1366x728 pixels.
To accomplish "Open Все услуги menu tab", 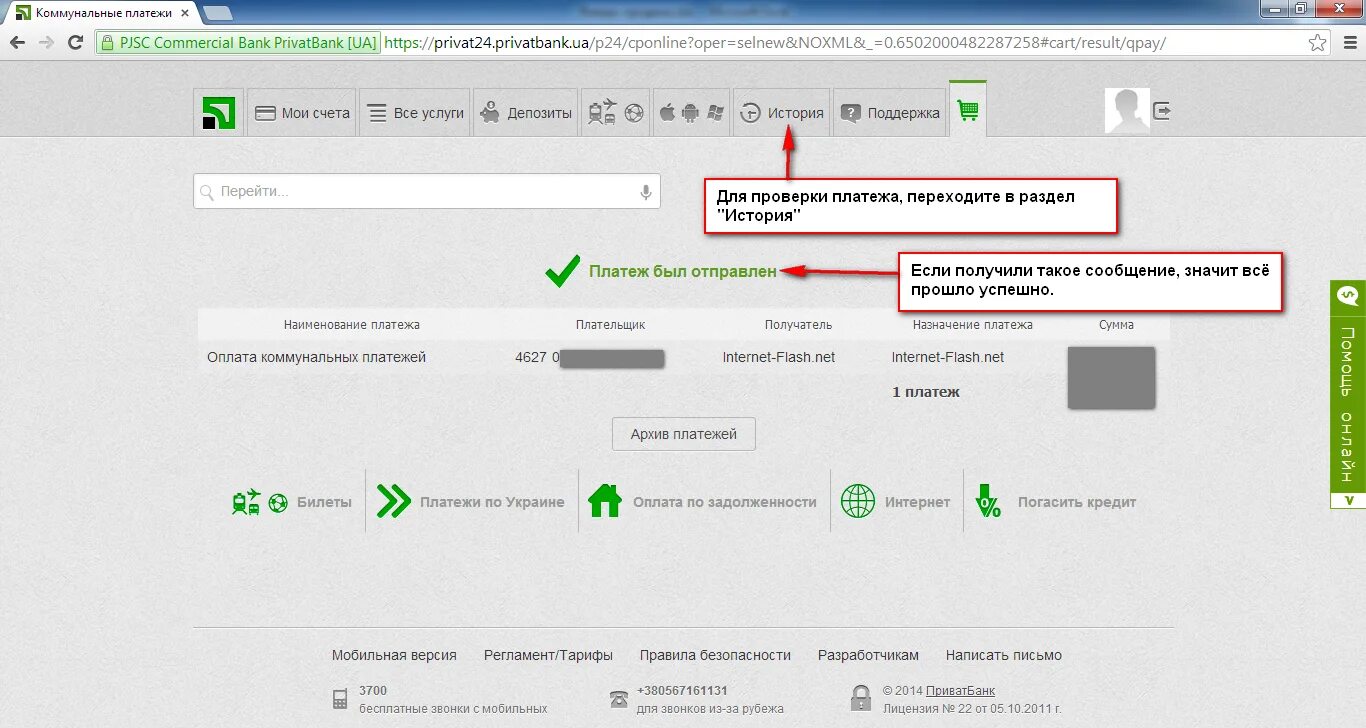I will tap(414, 113).
